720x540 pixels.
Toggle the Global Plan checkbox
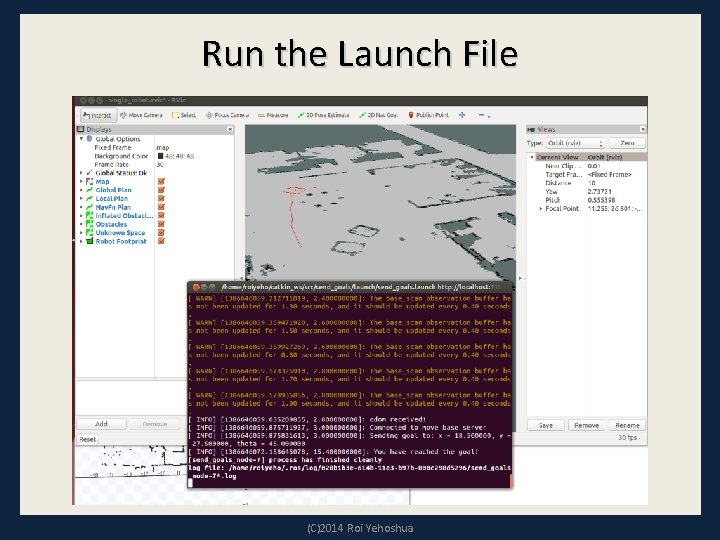[x=161, y=190]
